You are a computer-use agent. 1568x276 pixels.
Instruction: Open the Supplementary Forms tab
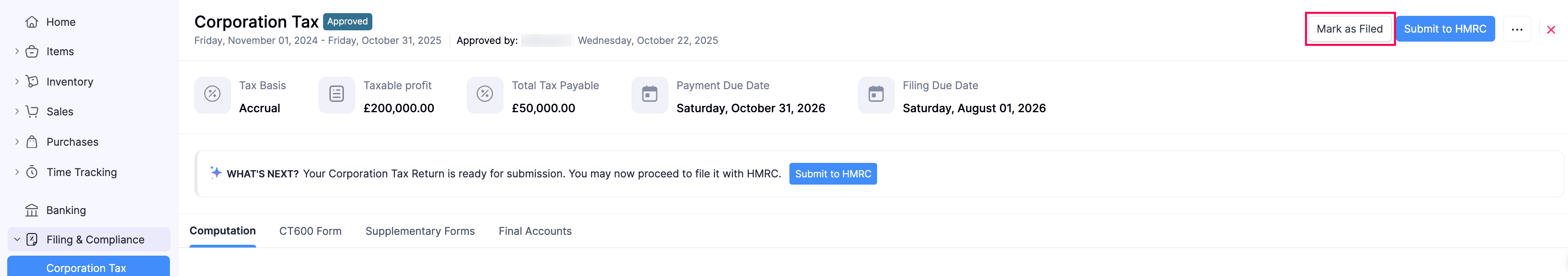[x=419, y=232]
